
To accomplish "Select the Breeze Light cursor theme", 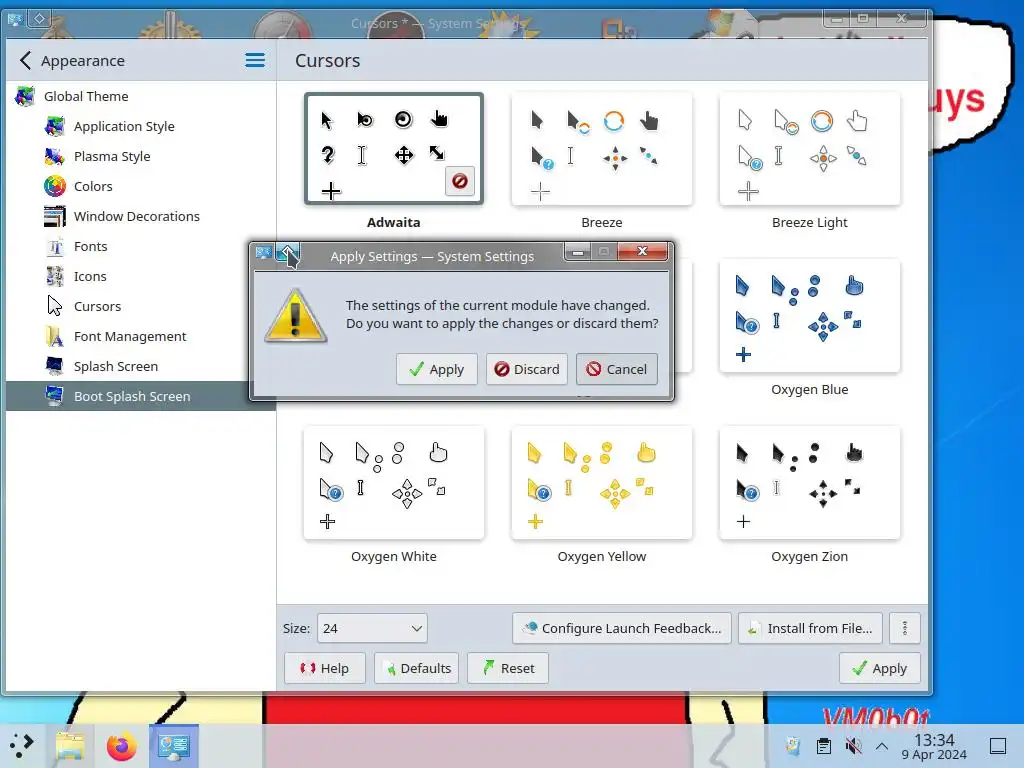I will [x=810, y=149].
